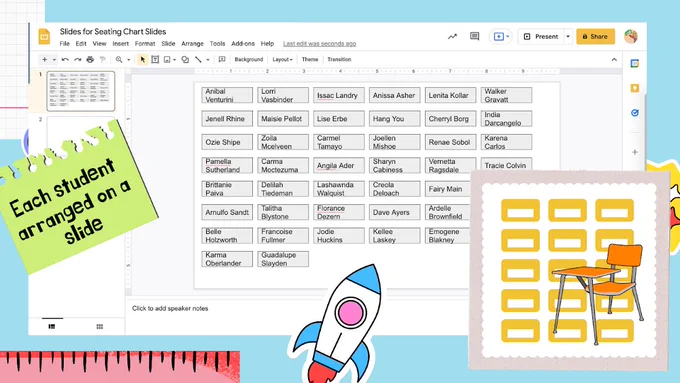680x383 pixels.
Task: Select the Maisie Pellot name box
Action: [283, 119]
